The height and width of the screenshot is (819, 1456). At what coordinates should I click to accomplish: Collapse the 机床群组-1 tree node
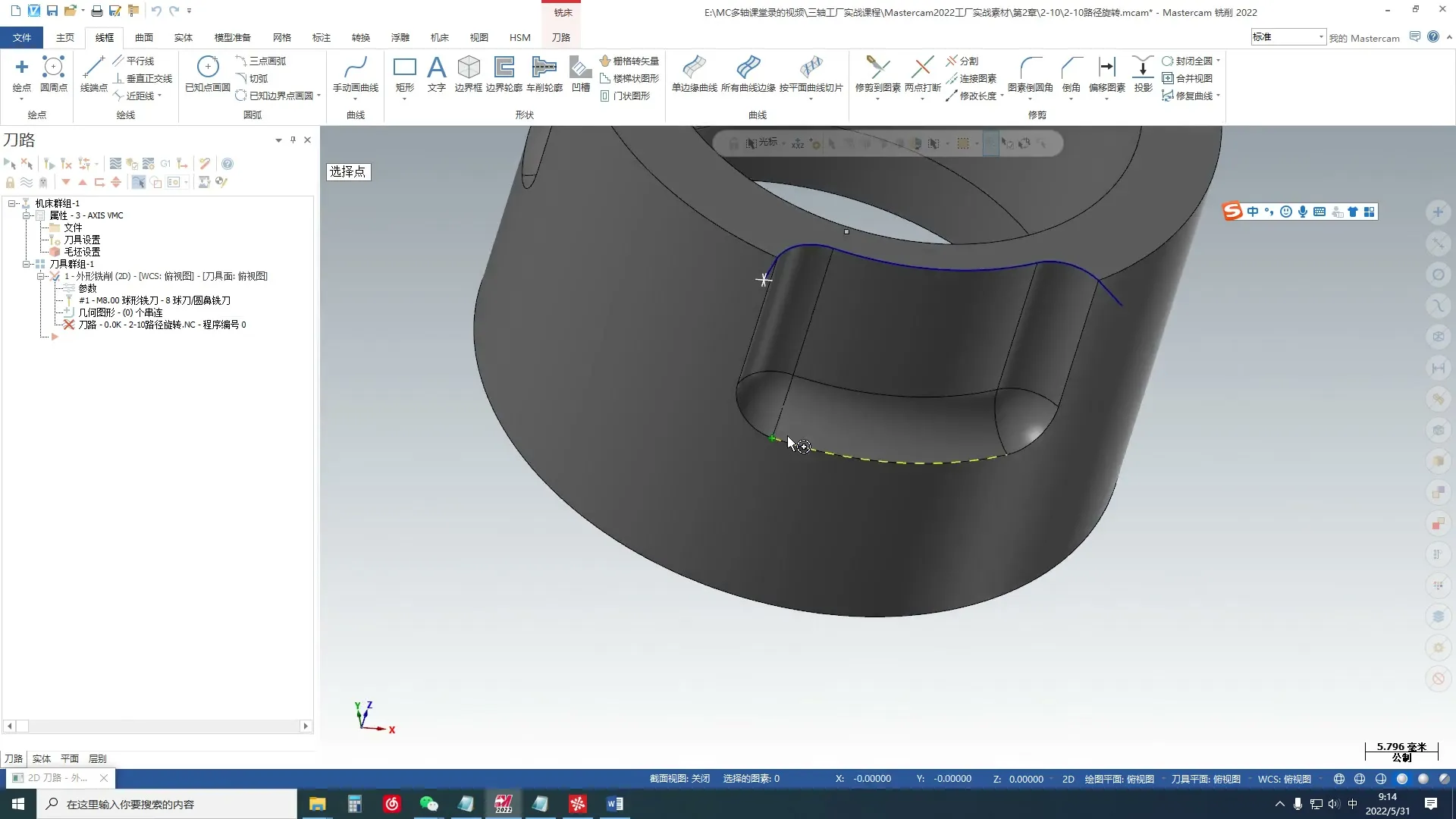pyautogui.click(x=12, y=203)
